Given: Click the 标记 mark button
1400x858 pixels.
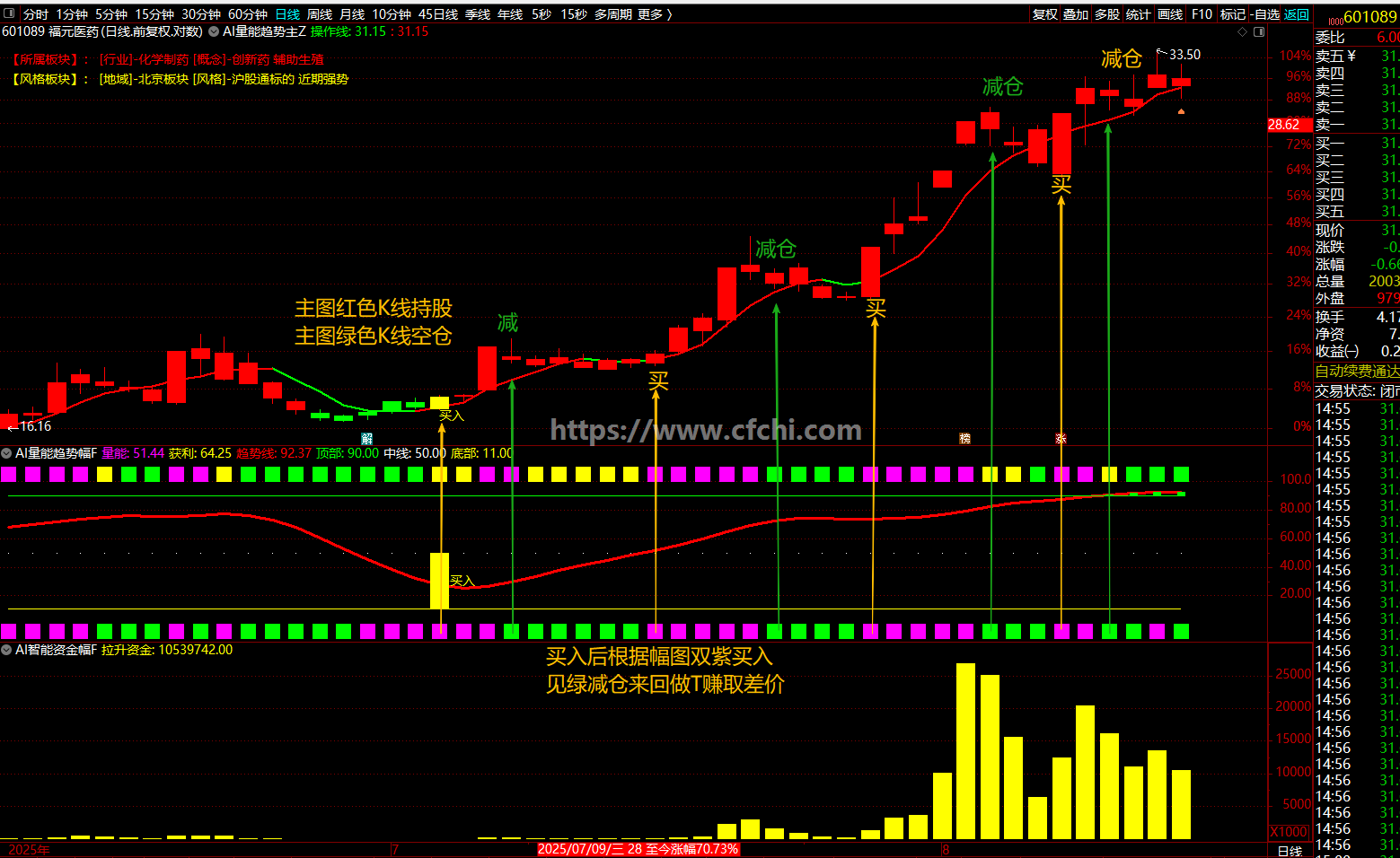Looking at the screenshot, I should click(1233, 14).
